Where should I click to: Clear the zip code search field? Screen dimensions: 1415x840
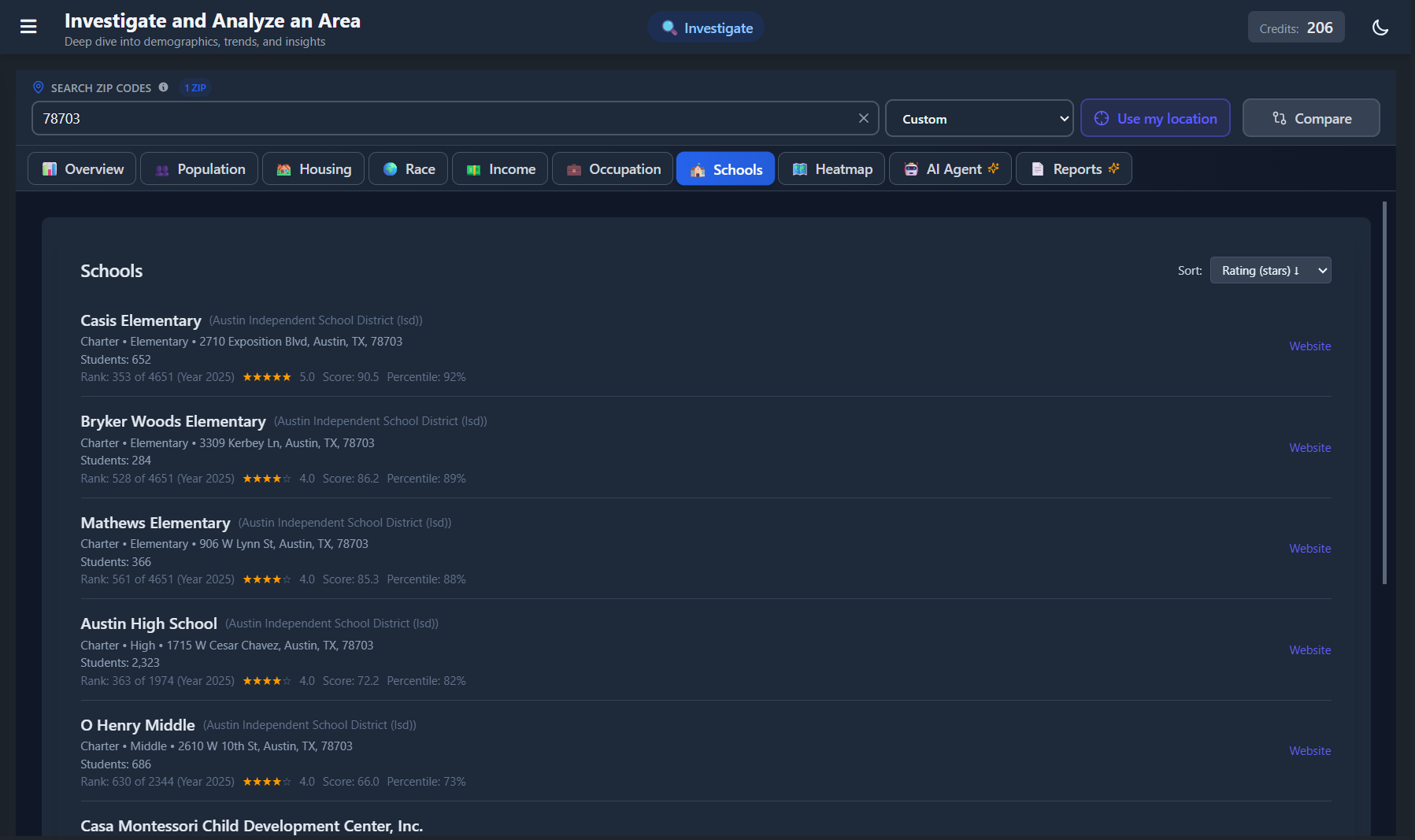[x=863, y=118]
